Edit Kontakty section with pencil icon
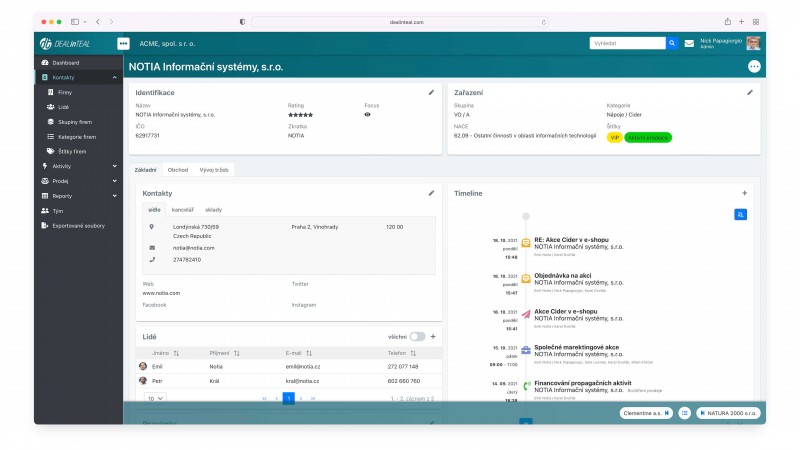This screenshot has width=800, height=450. (432, 192)
